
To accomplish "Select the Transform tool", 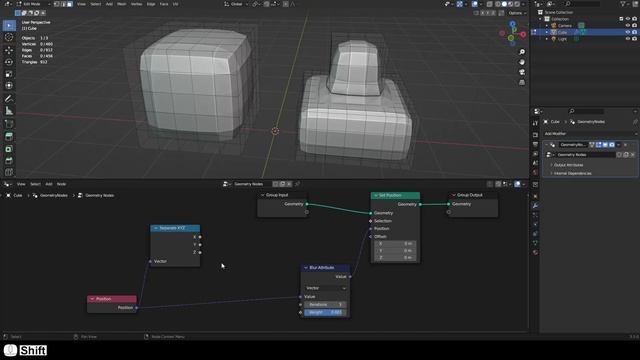I will 9,86.
